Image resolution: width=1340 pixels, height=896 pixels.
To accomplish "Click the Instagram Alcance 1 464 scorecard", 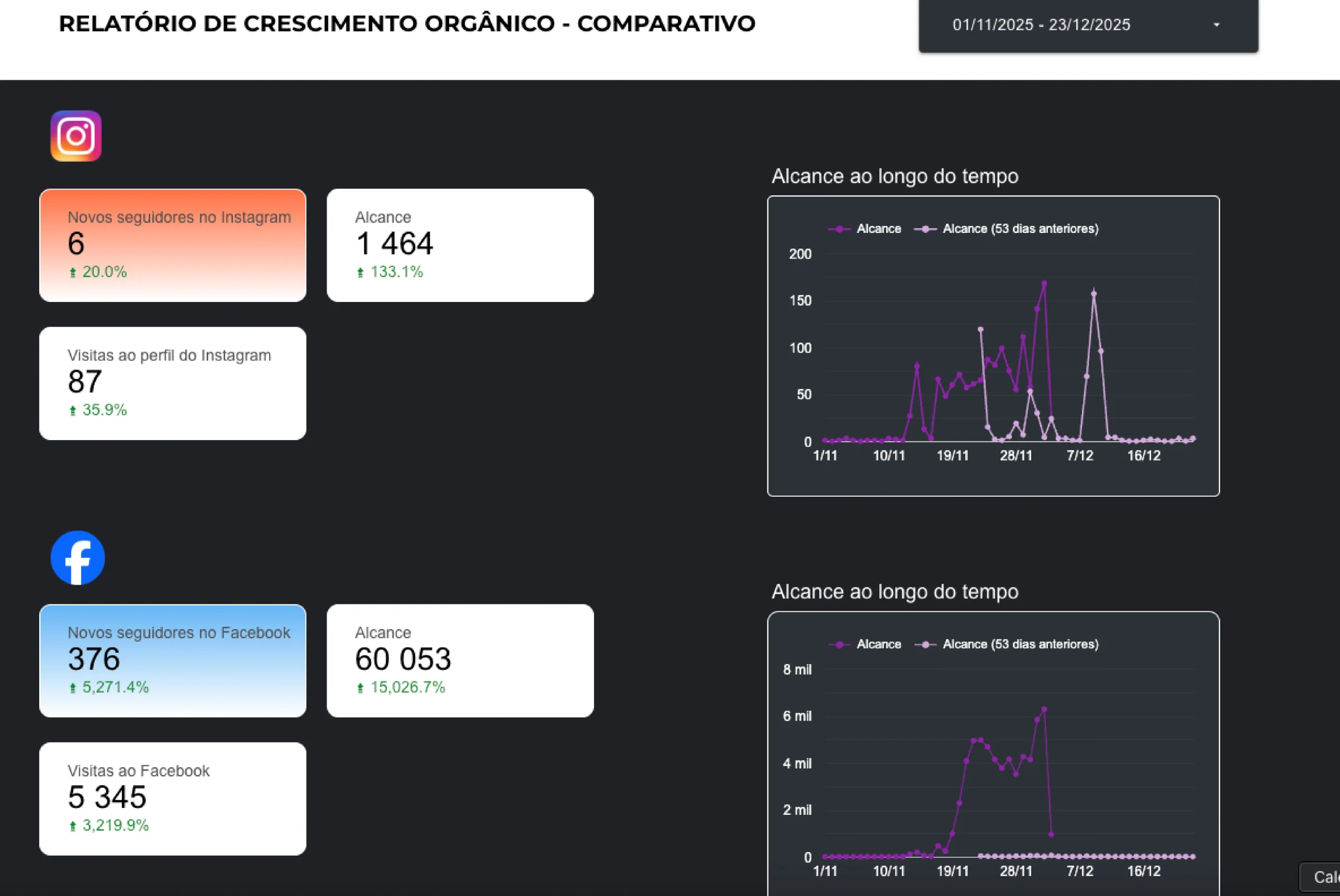I will [x=460, y=245].
